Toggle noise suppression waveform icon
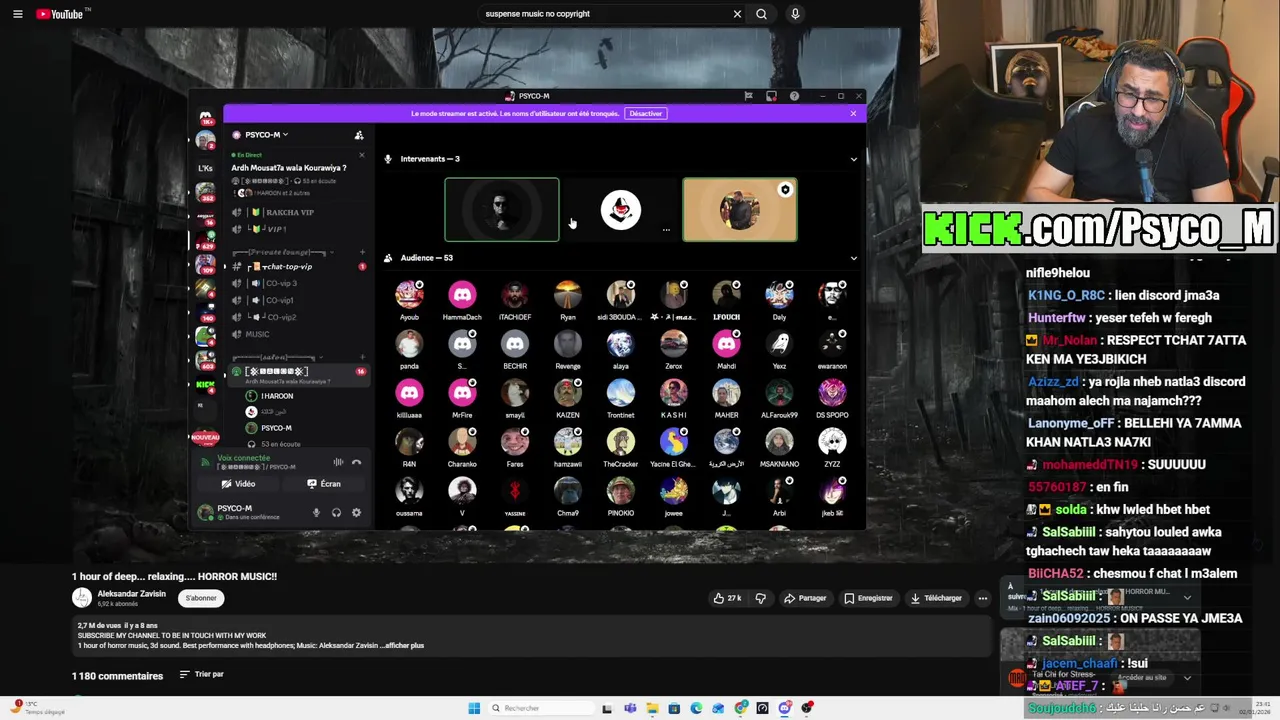 pyautogui.click(x=338, y=462)
